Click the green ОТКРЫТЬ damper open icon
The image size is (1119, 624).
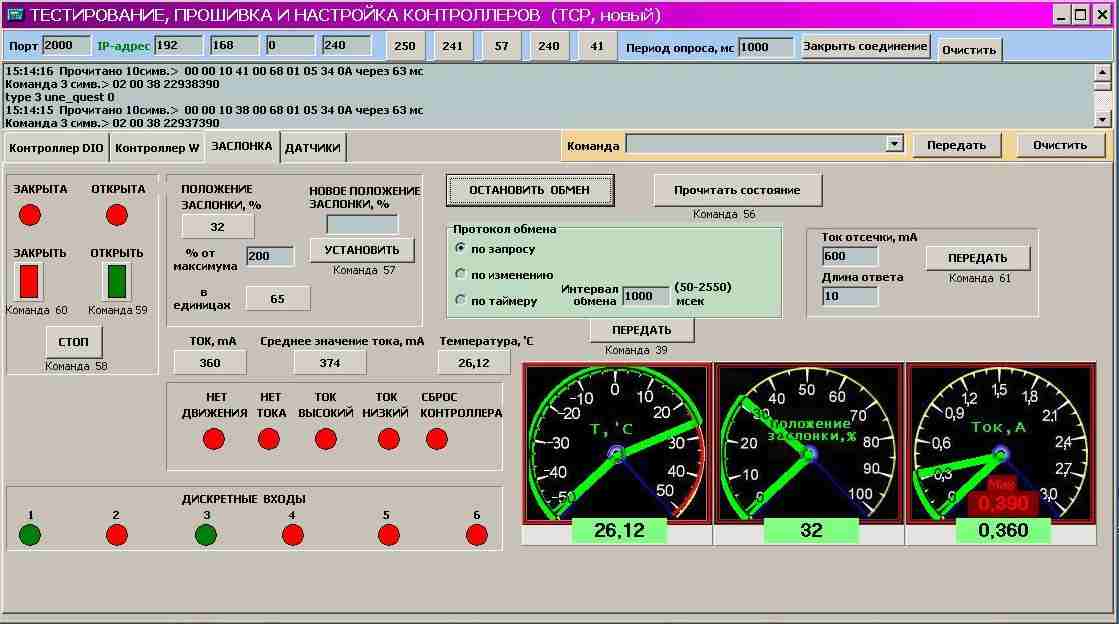tap(117, 282)
